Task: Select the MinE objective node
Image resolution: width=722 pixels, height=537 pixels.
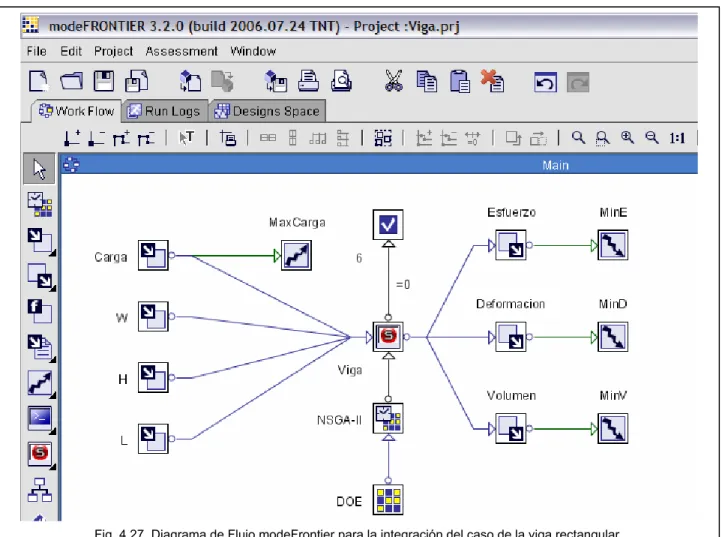Action: tap(613, 245)
